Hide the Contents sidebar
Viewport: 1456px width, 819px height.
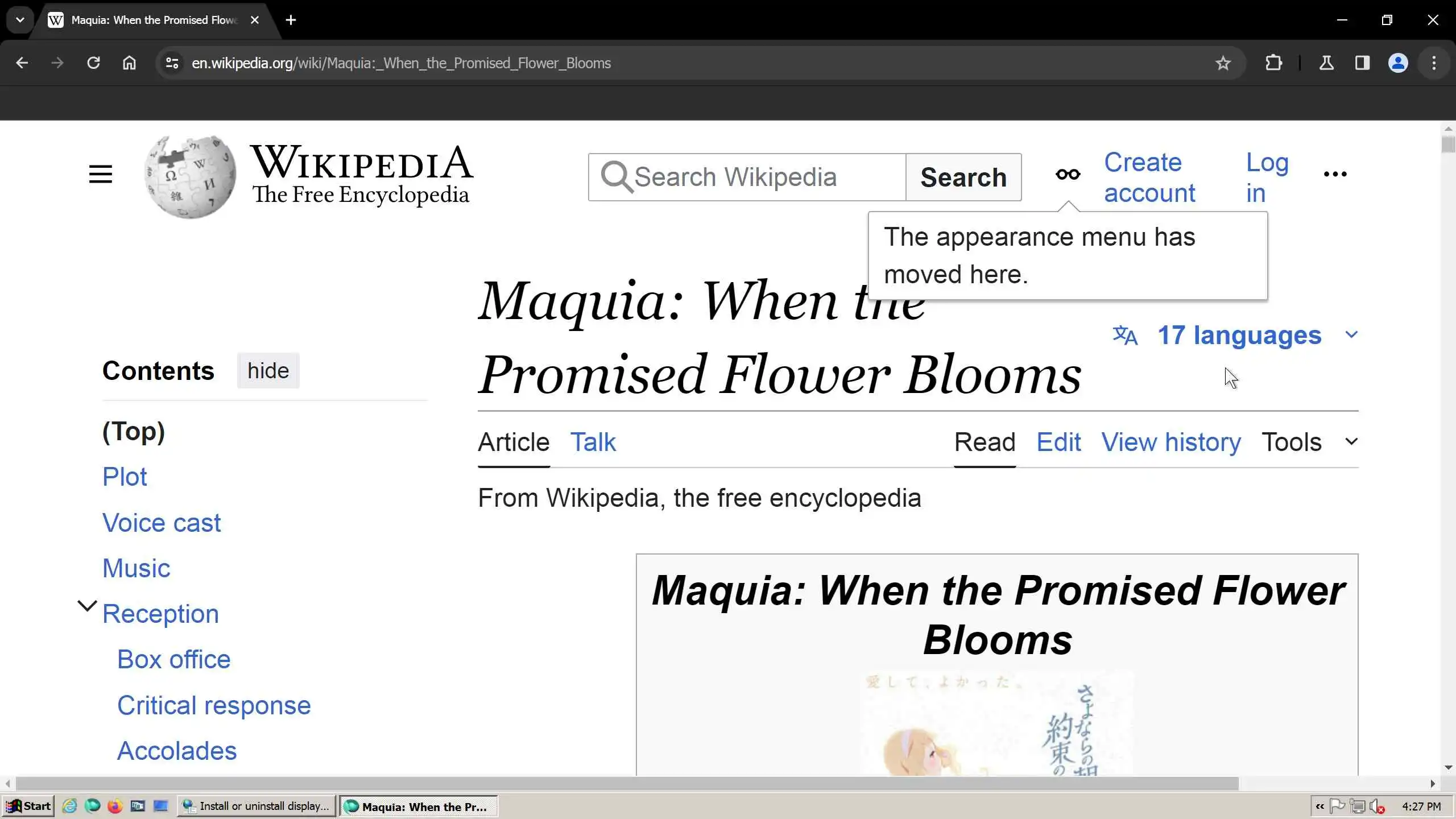268,371
